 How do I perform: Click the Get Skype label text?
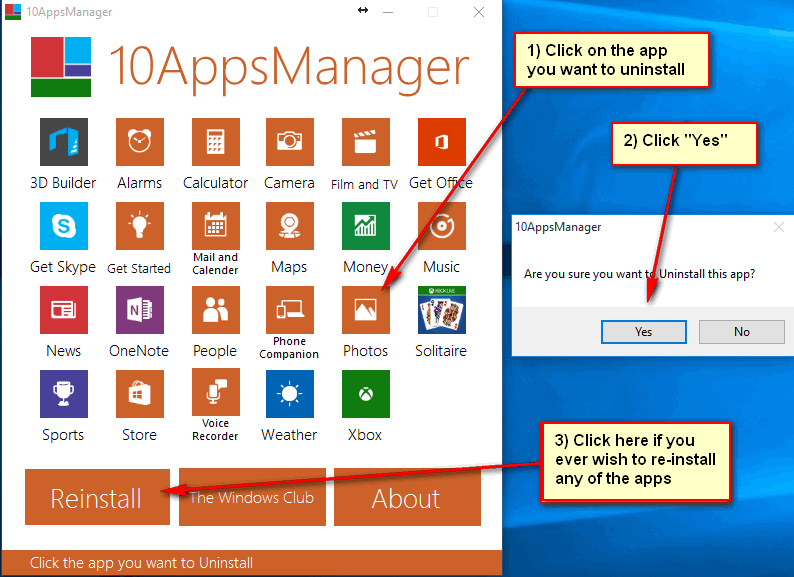[63, 266]
